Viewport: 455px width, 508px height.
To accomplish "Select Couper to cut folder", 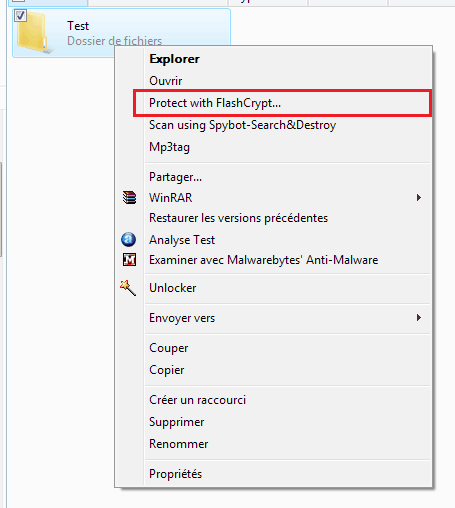I will [x=169, y=348].
